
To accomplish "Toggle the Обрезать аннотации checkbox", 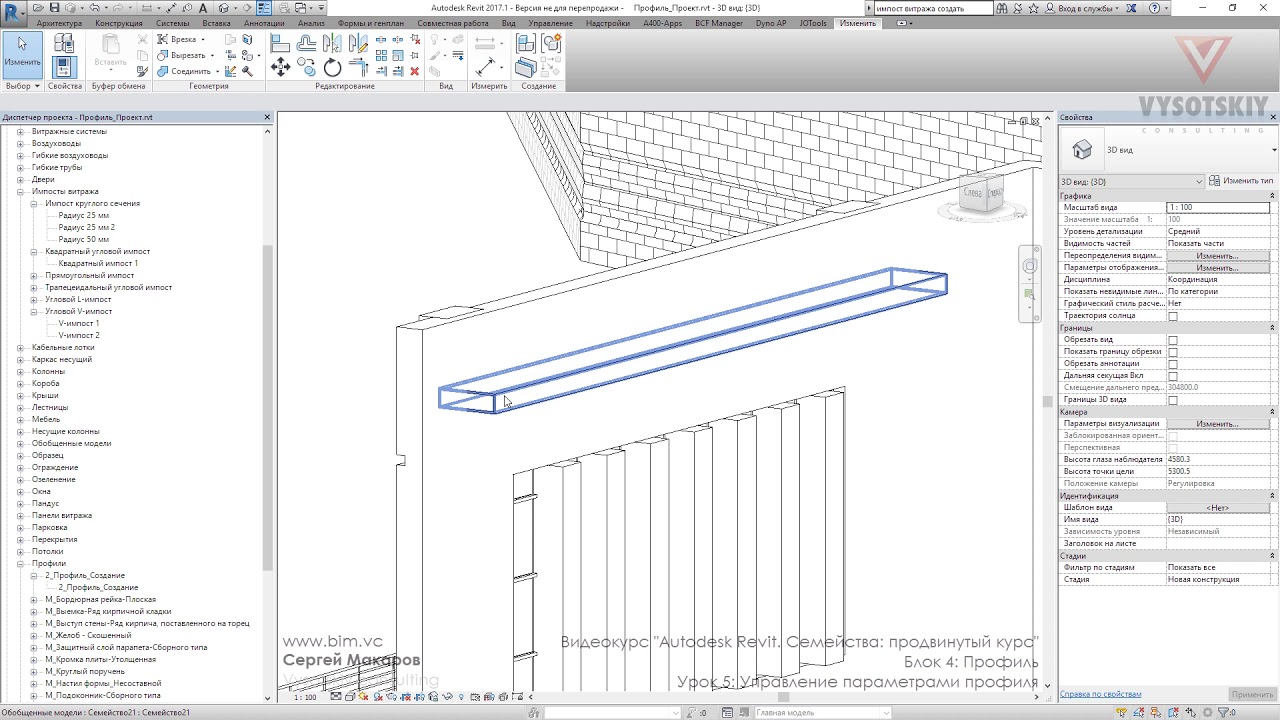I will [1173, 364].
